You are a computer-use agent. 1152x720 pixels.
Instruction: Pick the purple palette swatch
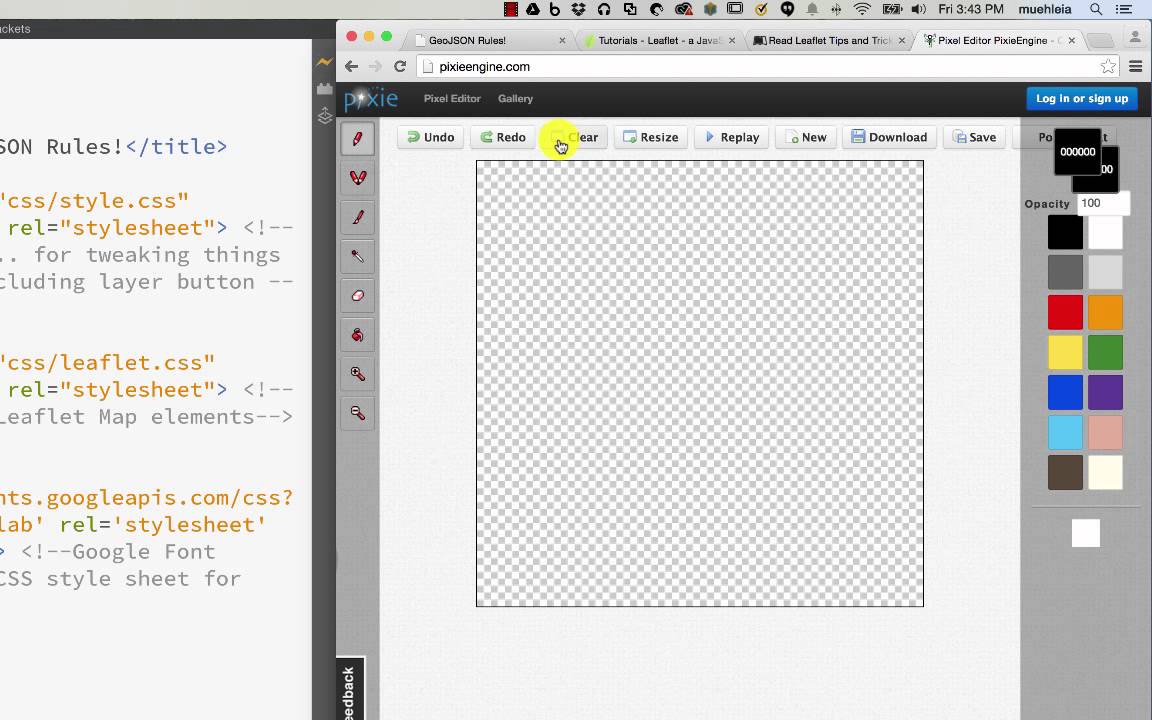click(x=1105, y=392)
